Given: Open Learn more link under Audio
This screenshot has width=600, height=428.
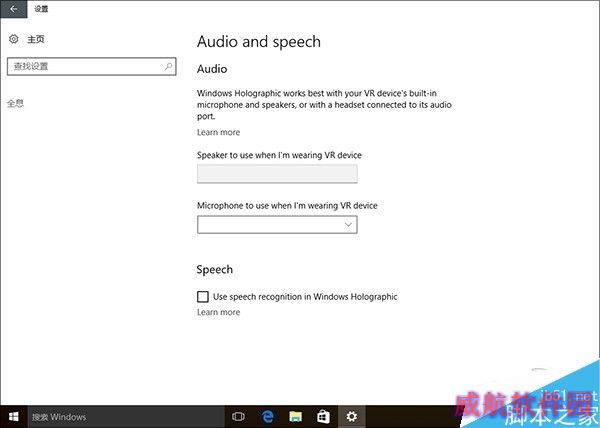Looking at the screenshot, I should point(218,132).
